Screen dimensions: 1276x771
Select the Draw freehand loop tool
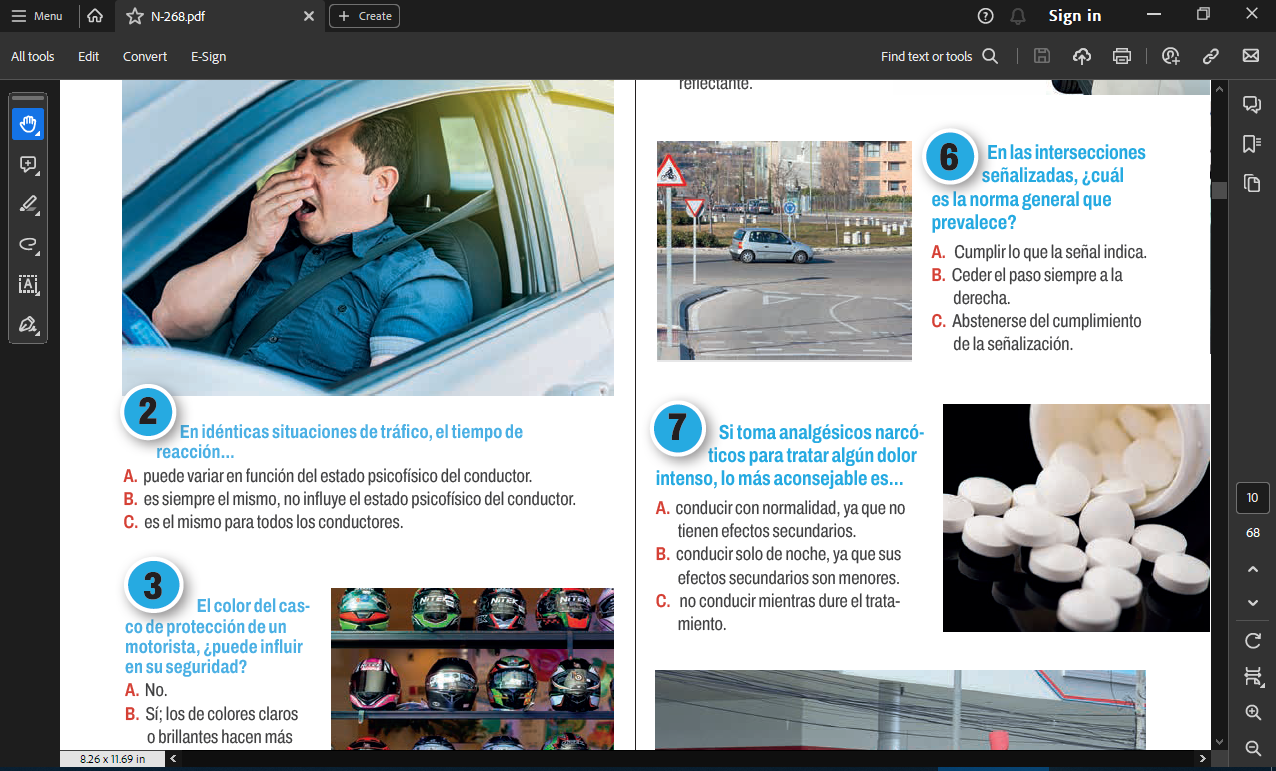coord(28,244)
